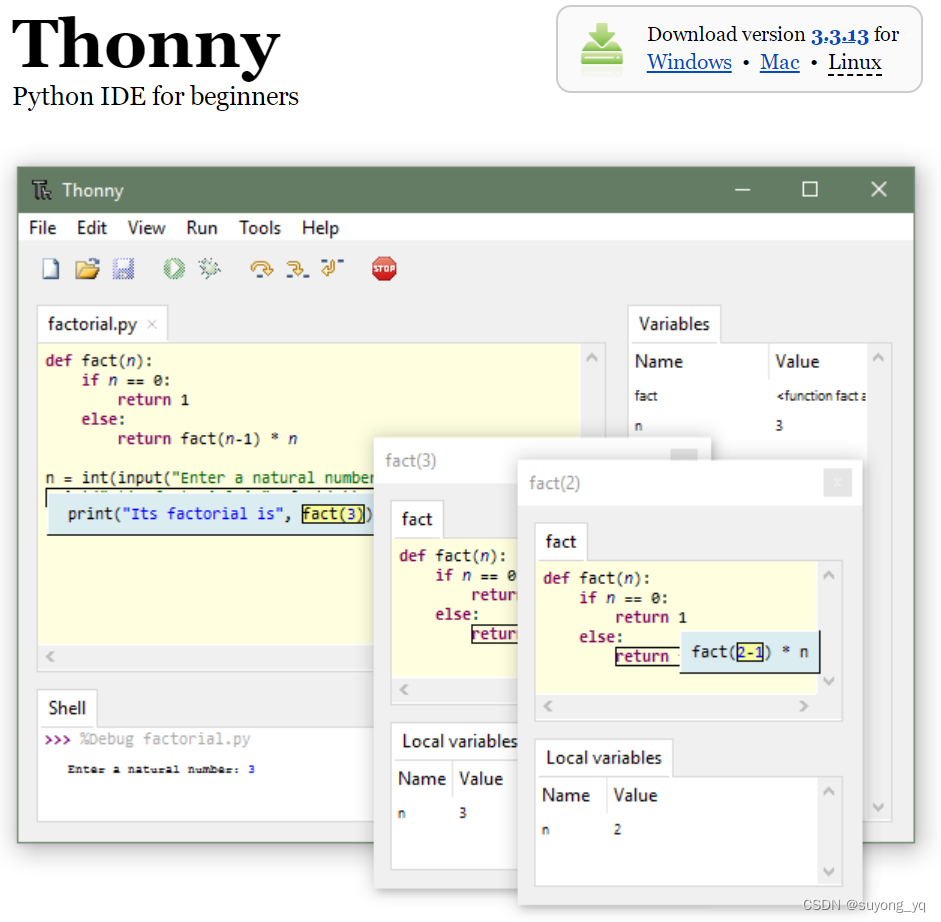Click the Open file folder icon
The height and width of the screenshot is (922, 941).
click(x=87, y=269)
